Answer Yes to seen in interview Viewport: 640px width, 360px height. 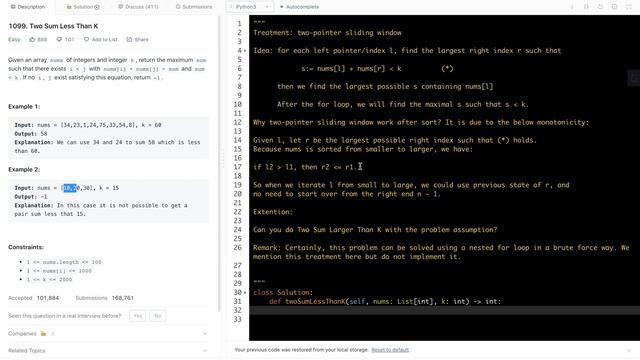tap(138, 316)
